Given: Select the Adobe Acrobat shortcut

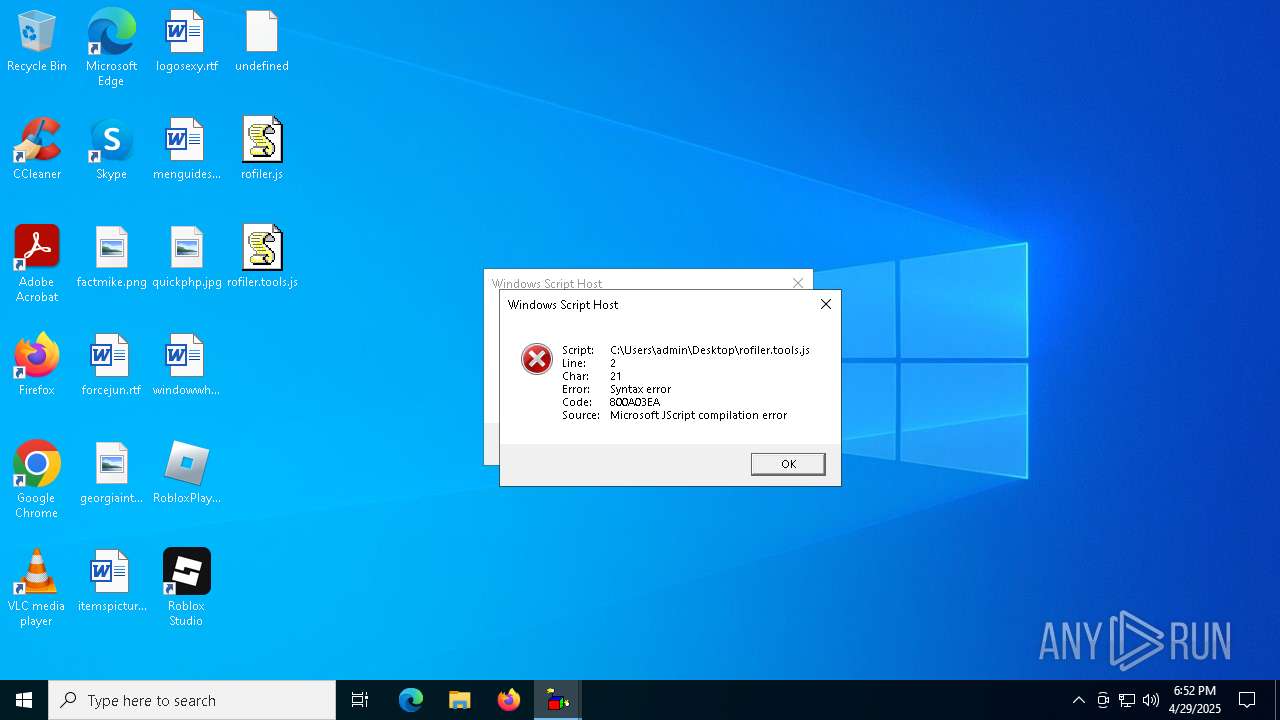Looking at the screenshot, I should [x=37, y=264].
